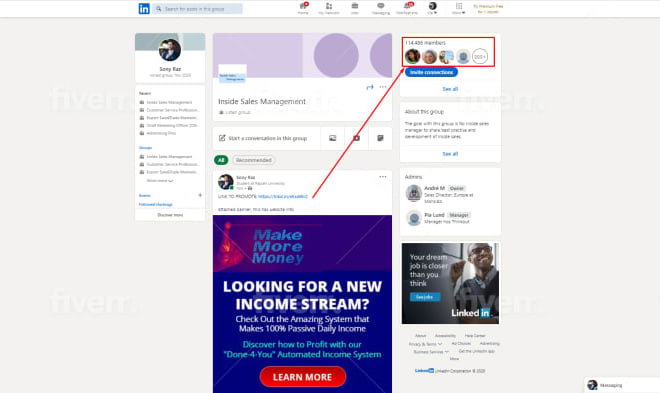Open Inside Sales Management under Groups
This screenshot has width=660, height=393.
(x=169, y=157)
